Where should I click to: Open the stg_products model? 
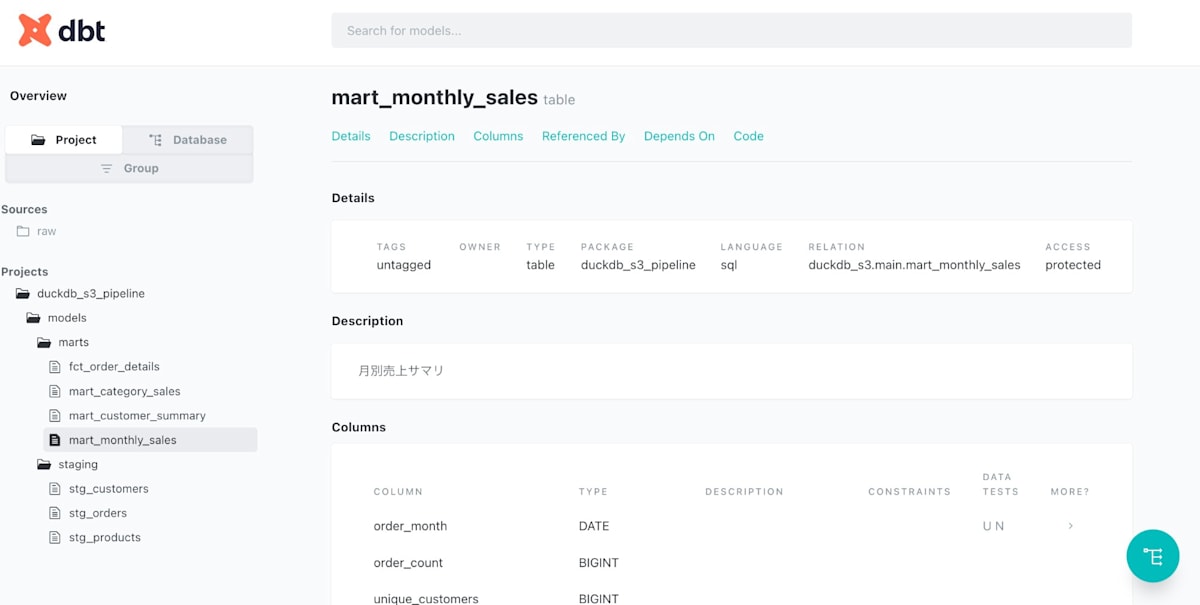coord(105,537)
